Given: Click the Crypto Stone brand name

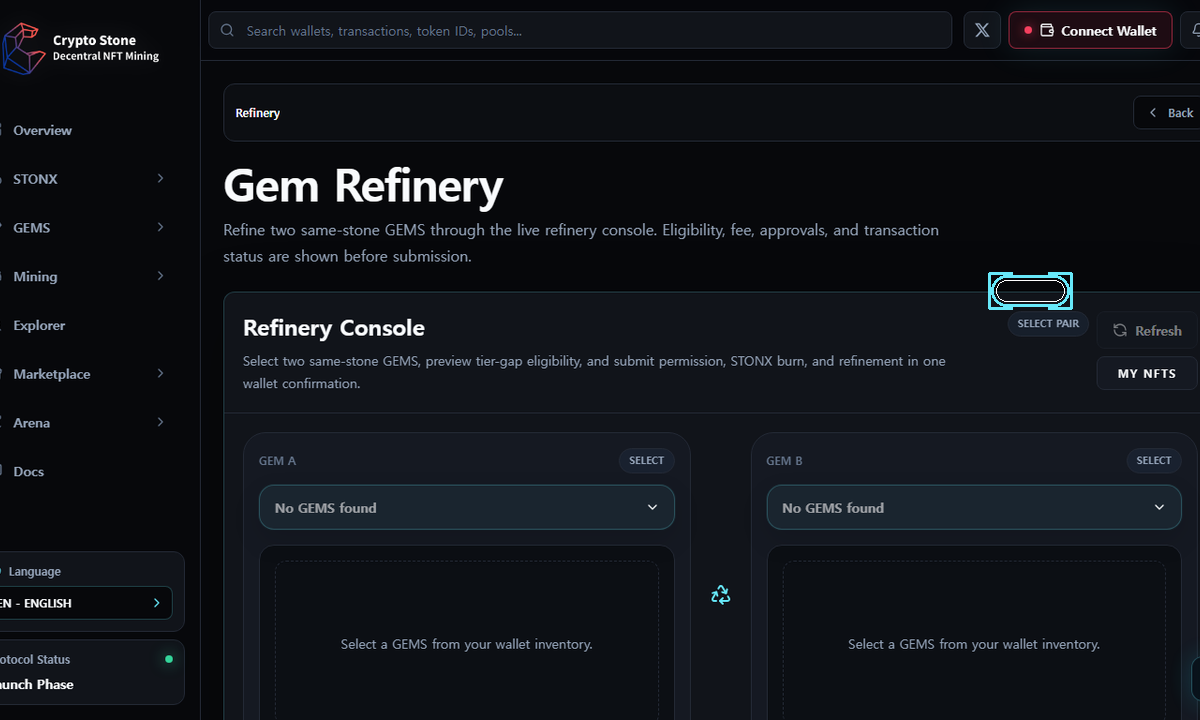Looking at the screenshot, I should click(94, 41).
